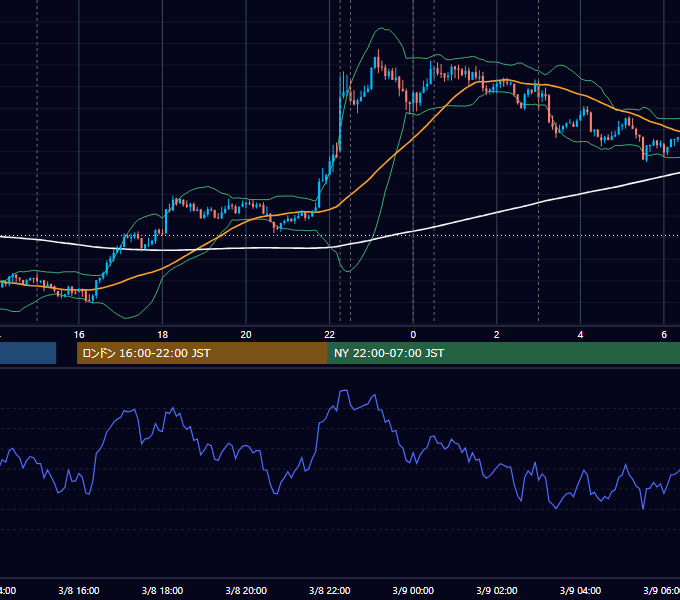Click the ロンドン 16:00-22:00 JST session bar
680x600 pixels.
202,353
